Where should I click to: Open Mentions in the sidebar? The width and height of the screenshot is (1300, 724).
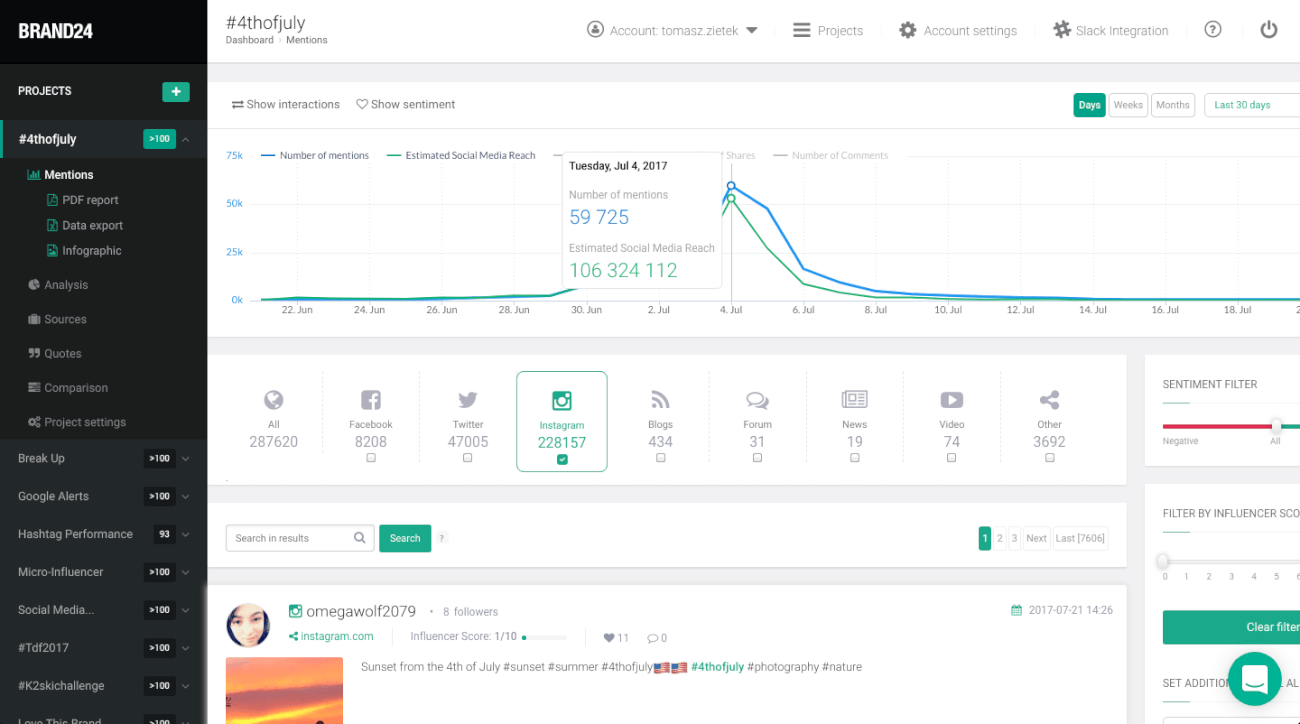coord(61,175)
